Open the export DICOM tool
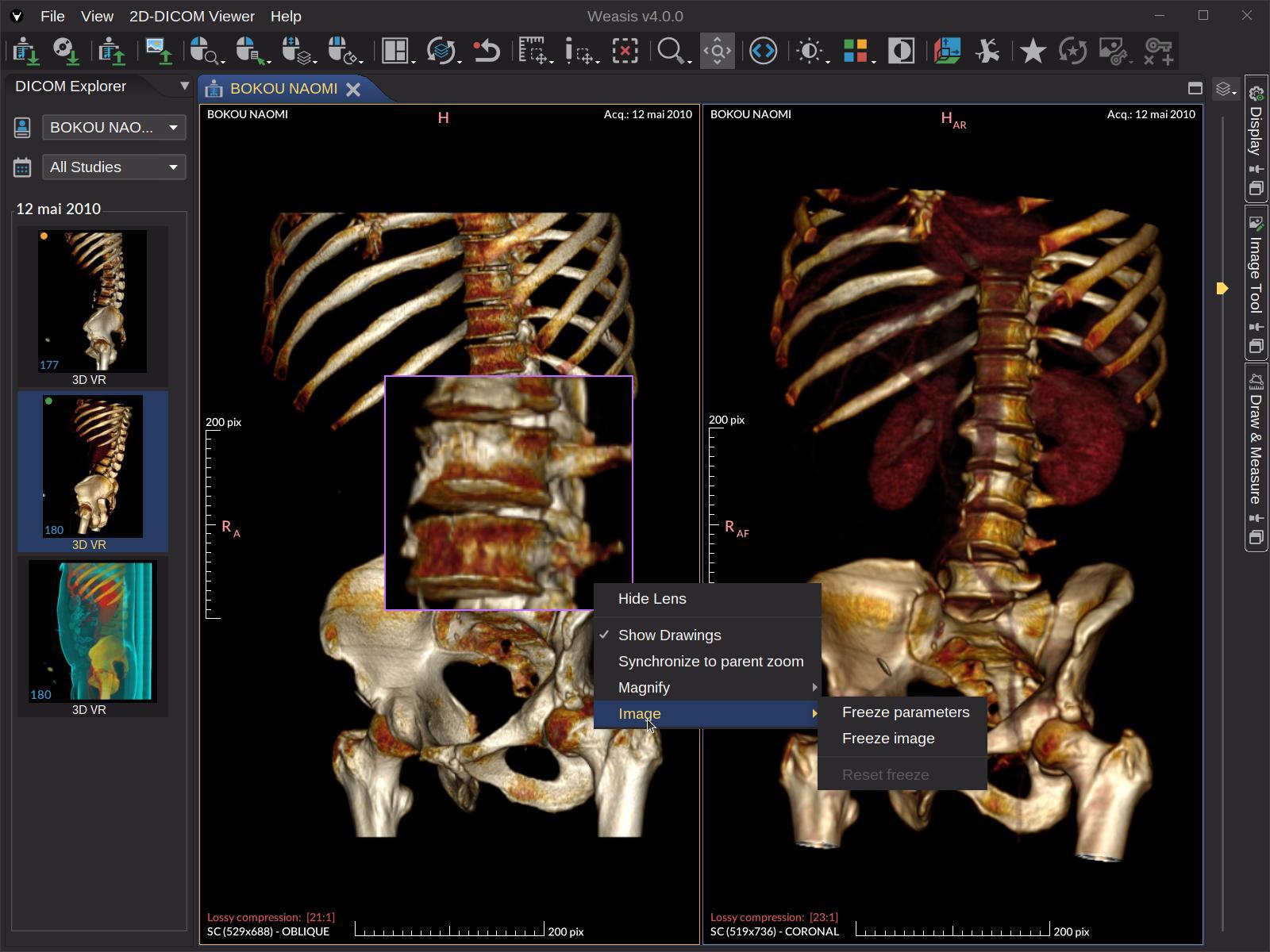The width and height of the screenshot is (1270, 952). point(111,51)
